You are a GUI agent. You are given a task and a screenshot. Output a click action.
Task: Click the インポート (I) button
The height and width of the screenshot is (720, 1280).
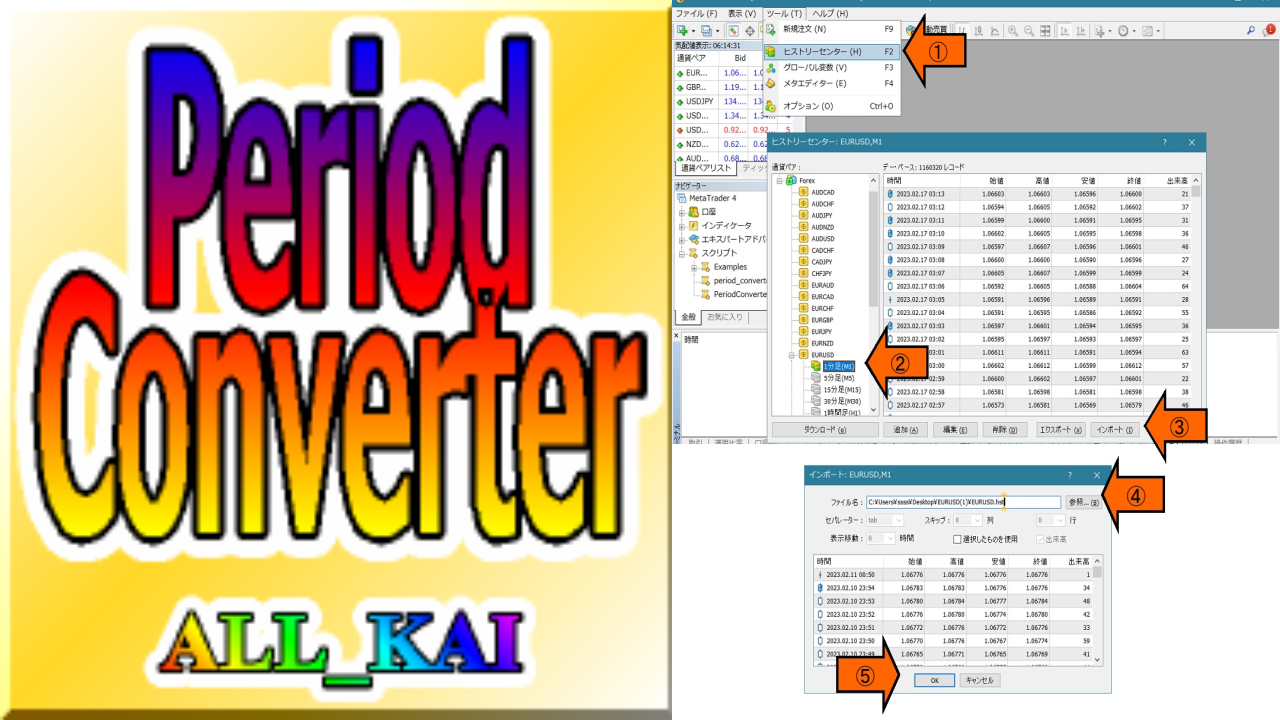1115,429
